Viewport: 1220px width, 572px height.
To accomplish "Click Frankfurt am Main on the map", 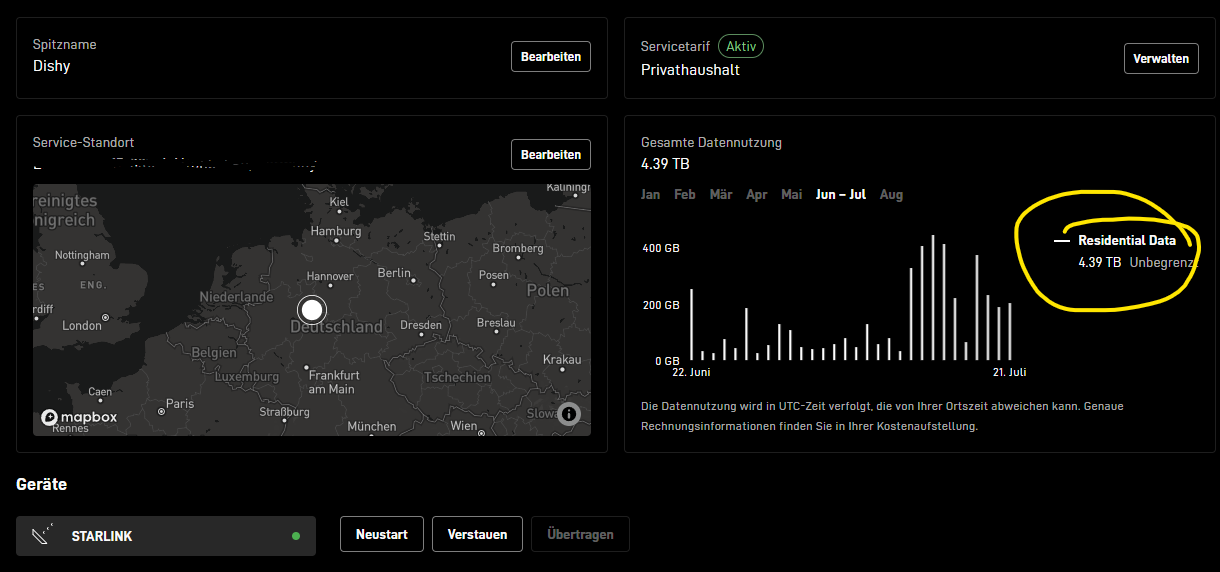I will coord(333,382).
